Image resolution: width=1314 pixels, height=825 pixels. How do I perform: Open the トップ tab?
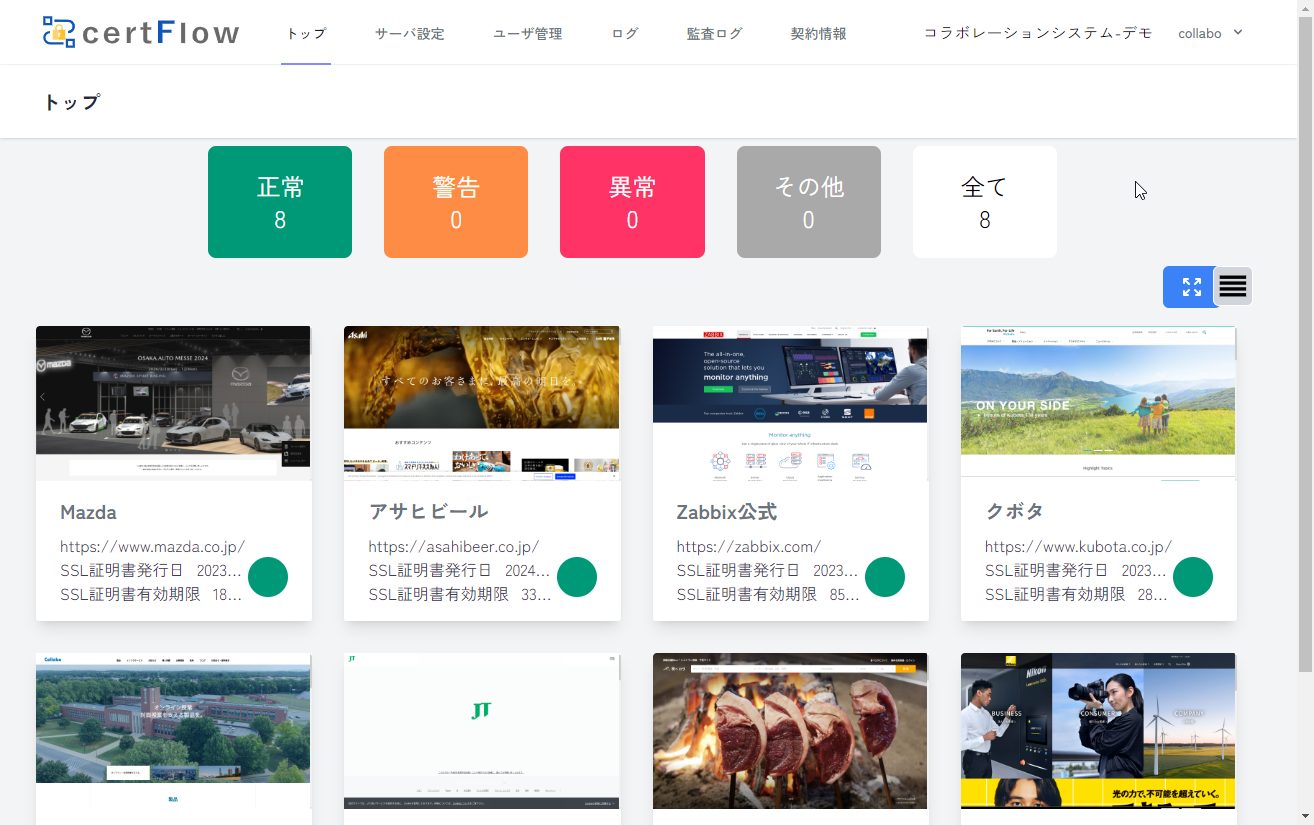pyautogui.click(x=306, y=33)
